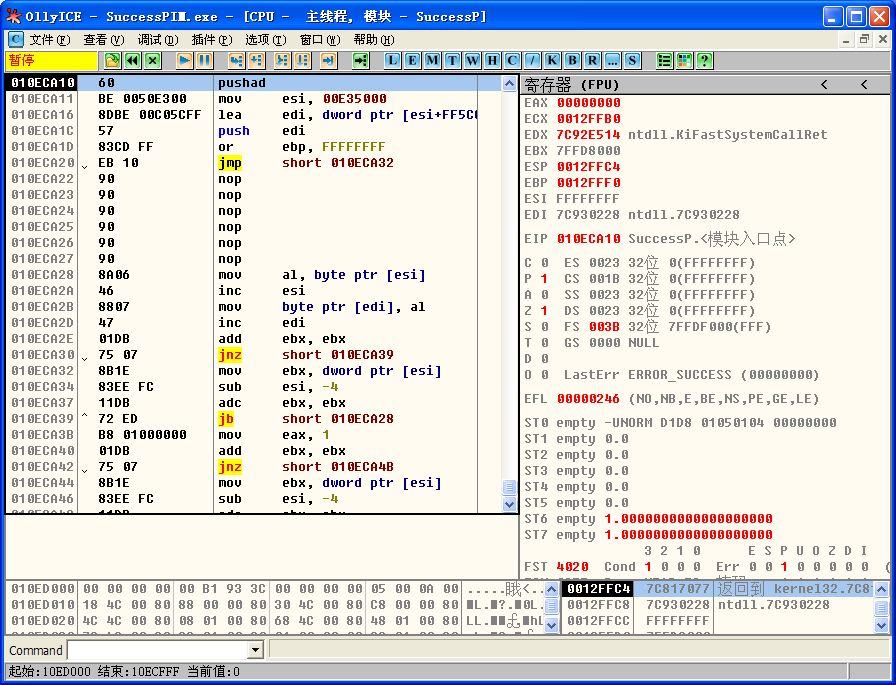Click the first < arrow in registers header
Viewport: 896px width, 685px height.
[824, 85]
